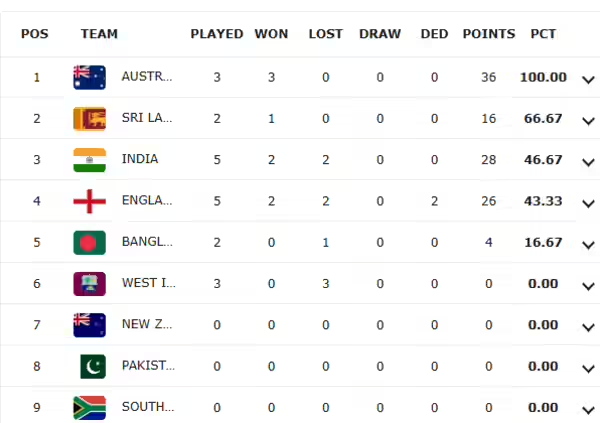
Task: Expand the Australia row details
Action: (588, 79)
